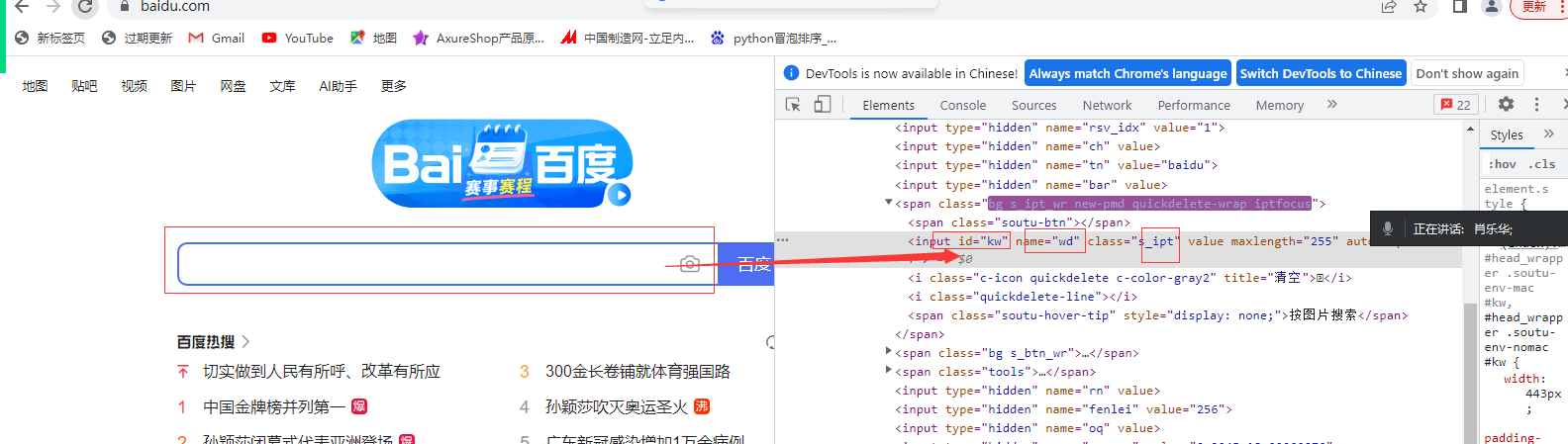Click Always match Chrome's language button
This screenshot has width=1568, height=444.
click(1127, 73)
